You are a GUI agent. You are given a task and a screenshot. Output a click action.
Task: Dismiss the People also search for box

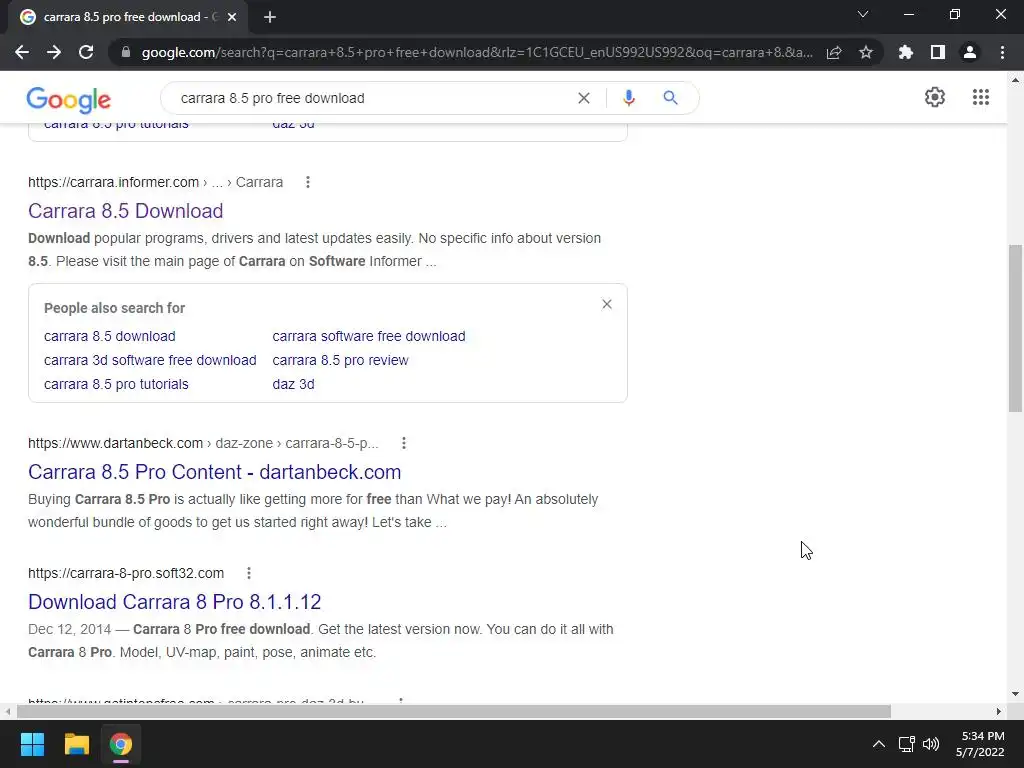coord(607,304)
